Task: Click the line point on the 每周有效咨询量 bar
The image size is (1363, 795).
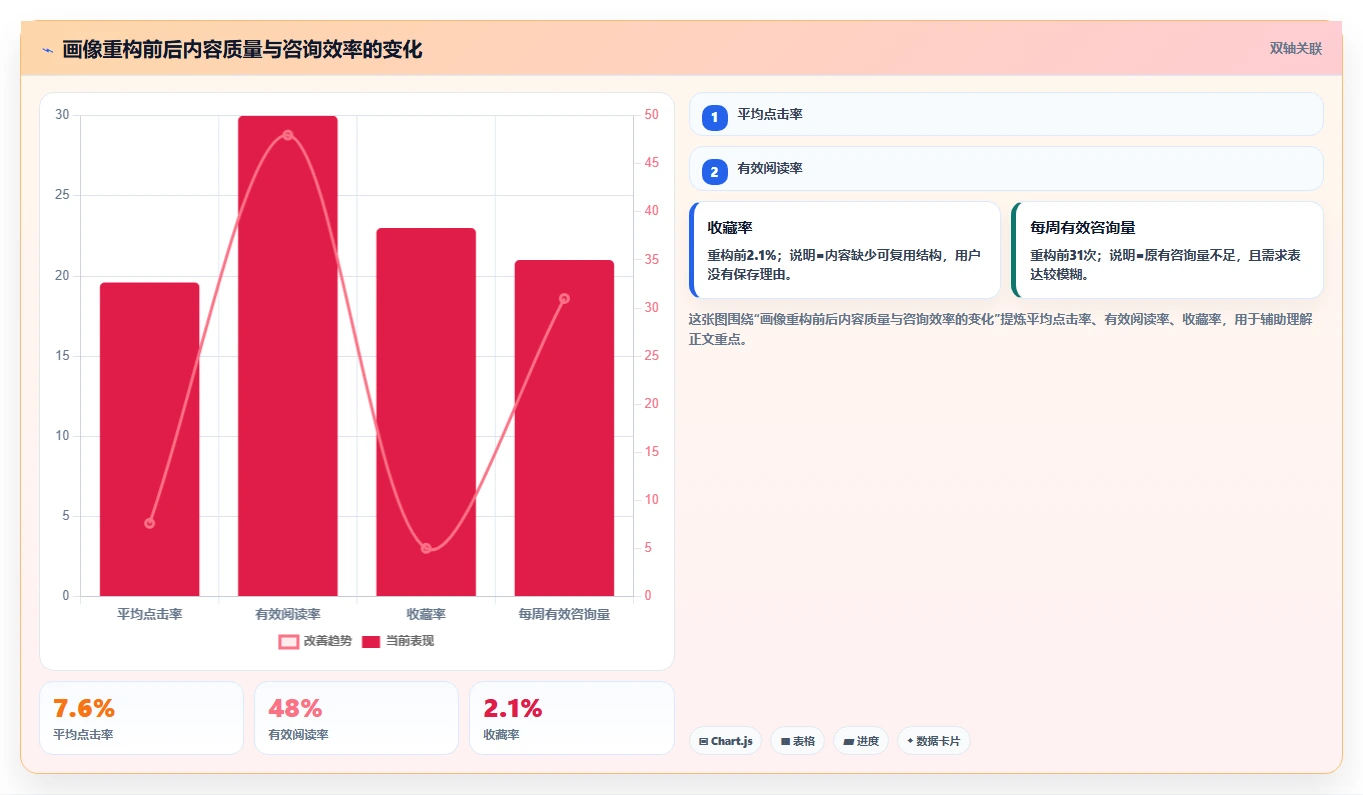Action: pos(564,298)
